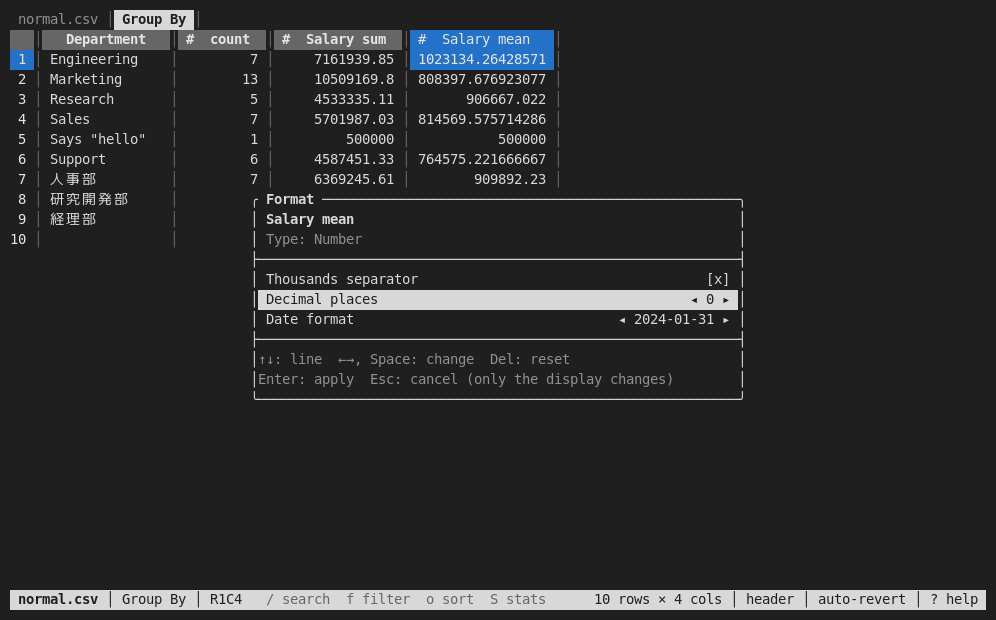Click the Engineering department cell
Screen dimensions: 996x620
coord(94,60)
